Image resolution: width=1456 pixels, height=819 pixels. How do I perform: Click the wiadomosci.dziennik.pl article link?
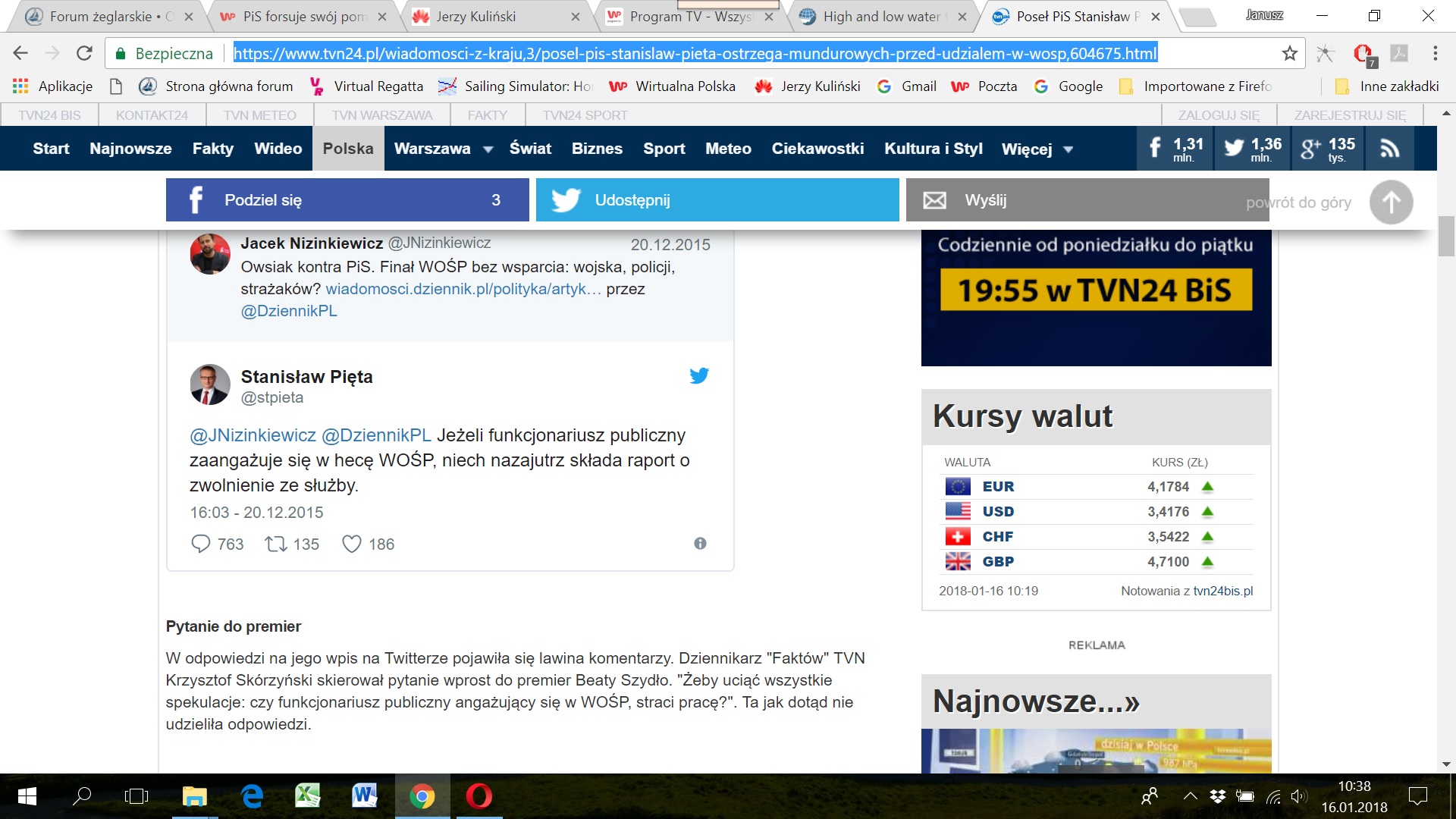click(463, 289)
